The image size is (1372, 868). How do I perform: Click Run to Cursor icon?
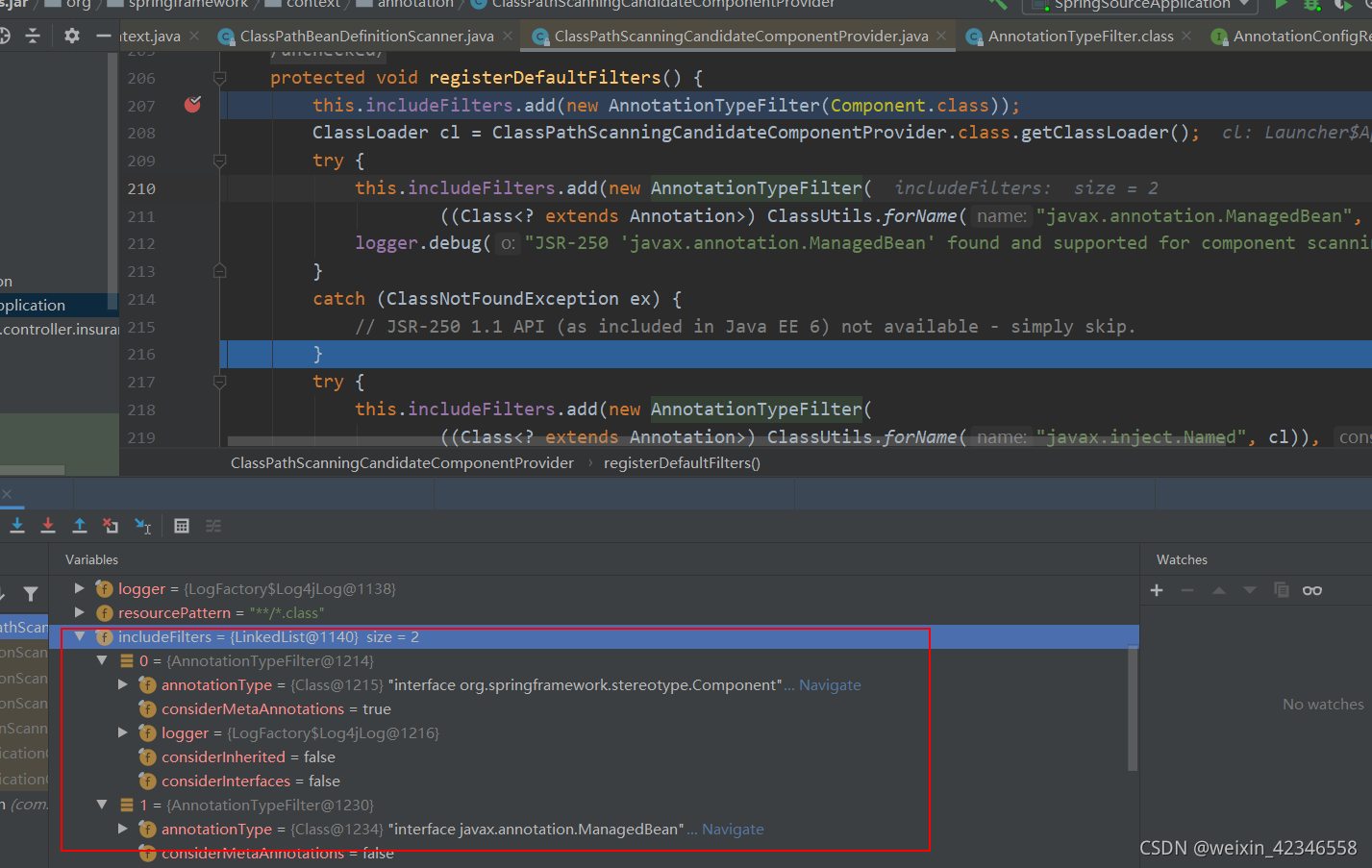pos(143,525)
